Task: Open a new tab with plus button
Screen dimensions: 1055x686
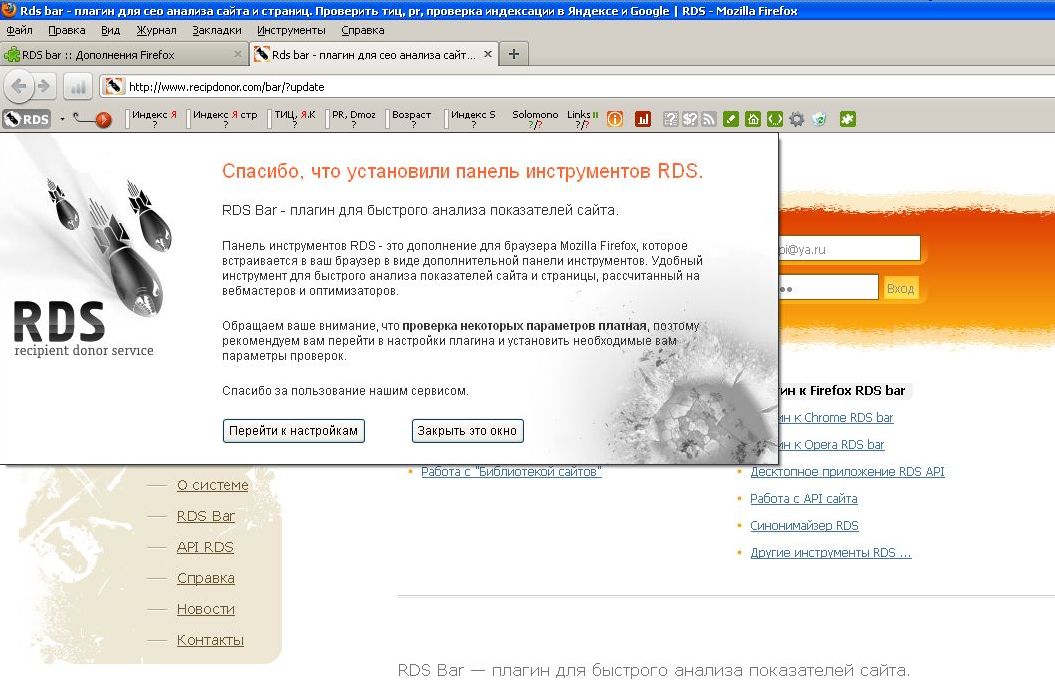Action: click(513, 54)
